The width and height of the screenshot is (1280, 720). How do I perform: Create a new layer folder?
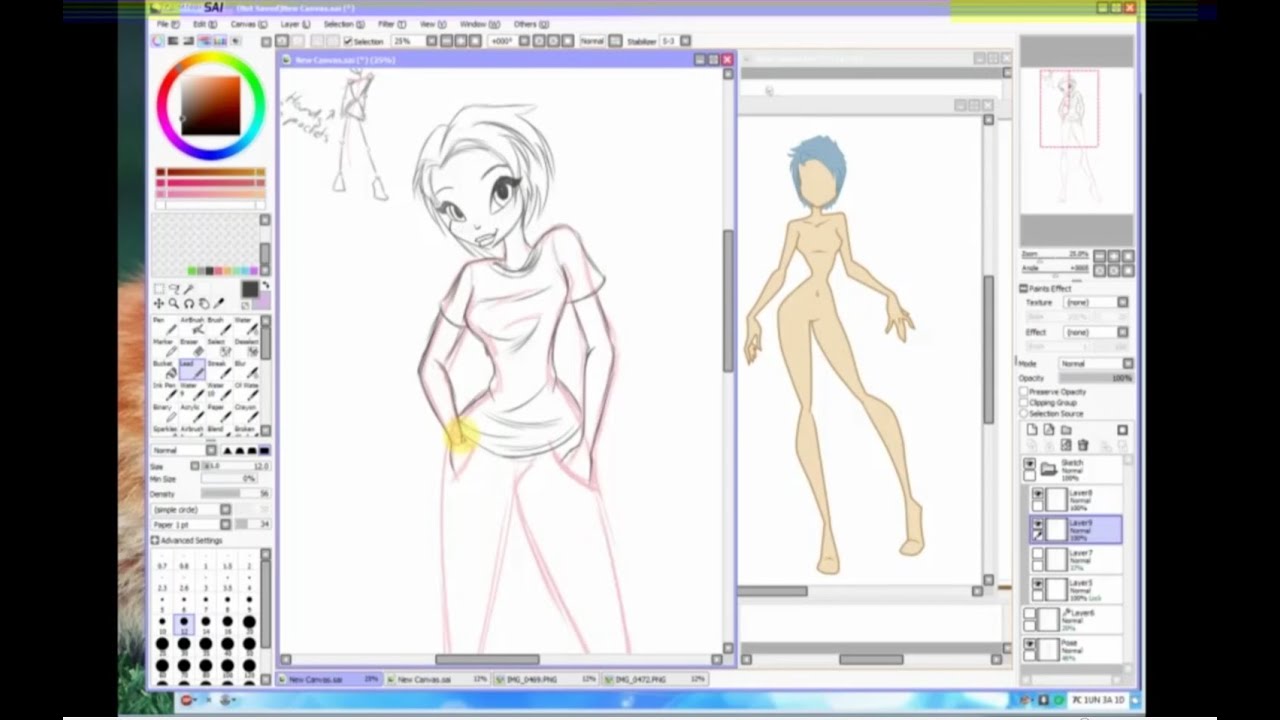pos(1066,430)
